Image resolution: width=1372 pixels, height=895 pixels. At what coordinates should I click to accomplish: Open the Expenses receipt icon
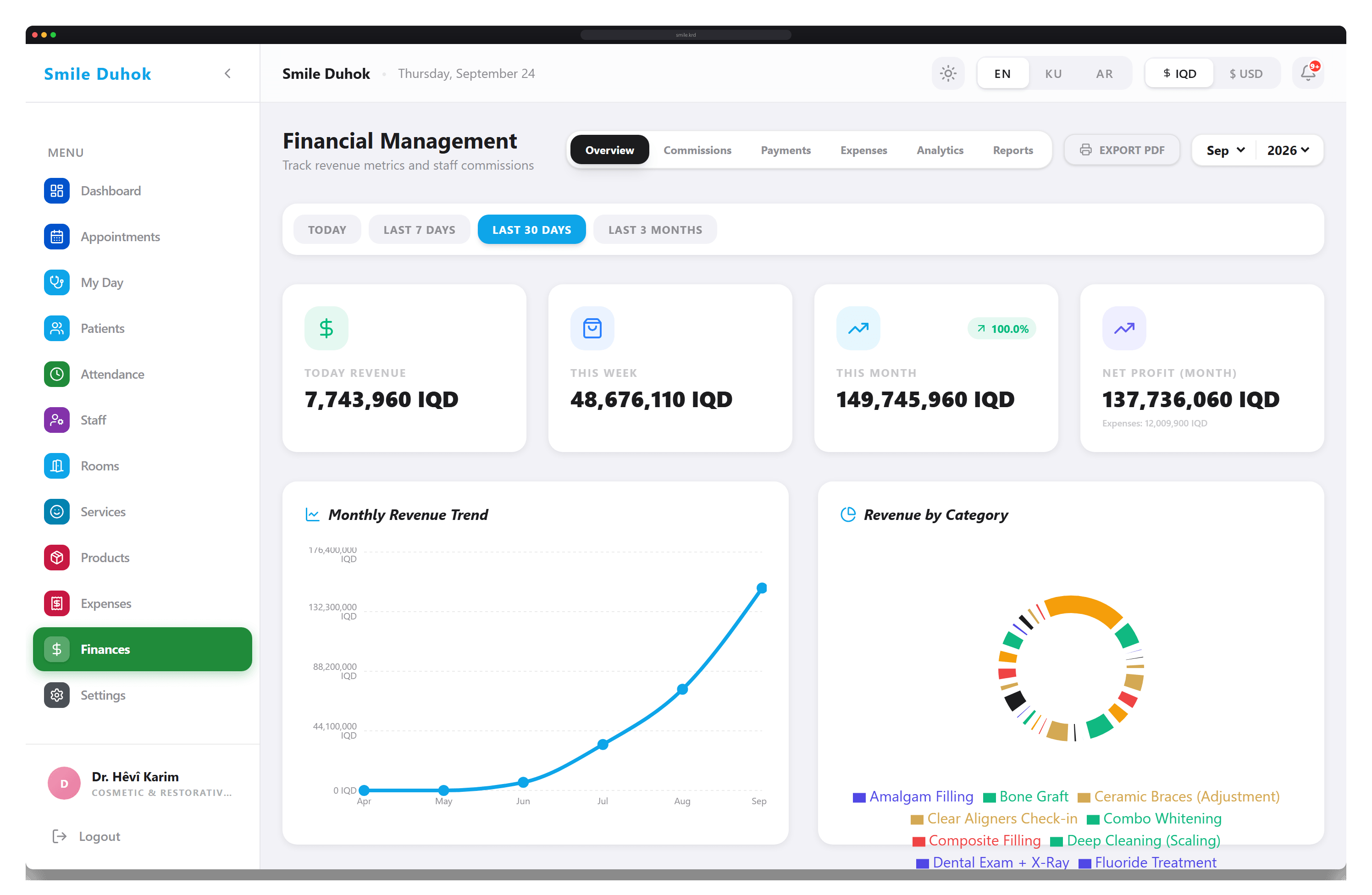click(x=56, y=603)
